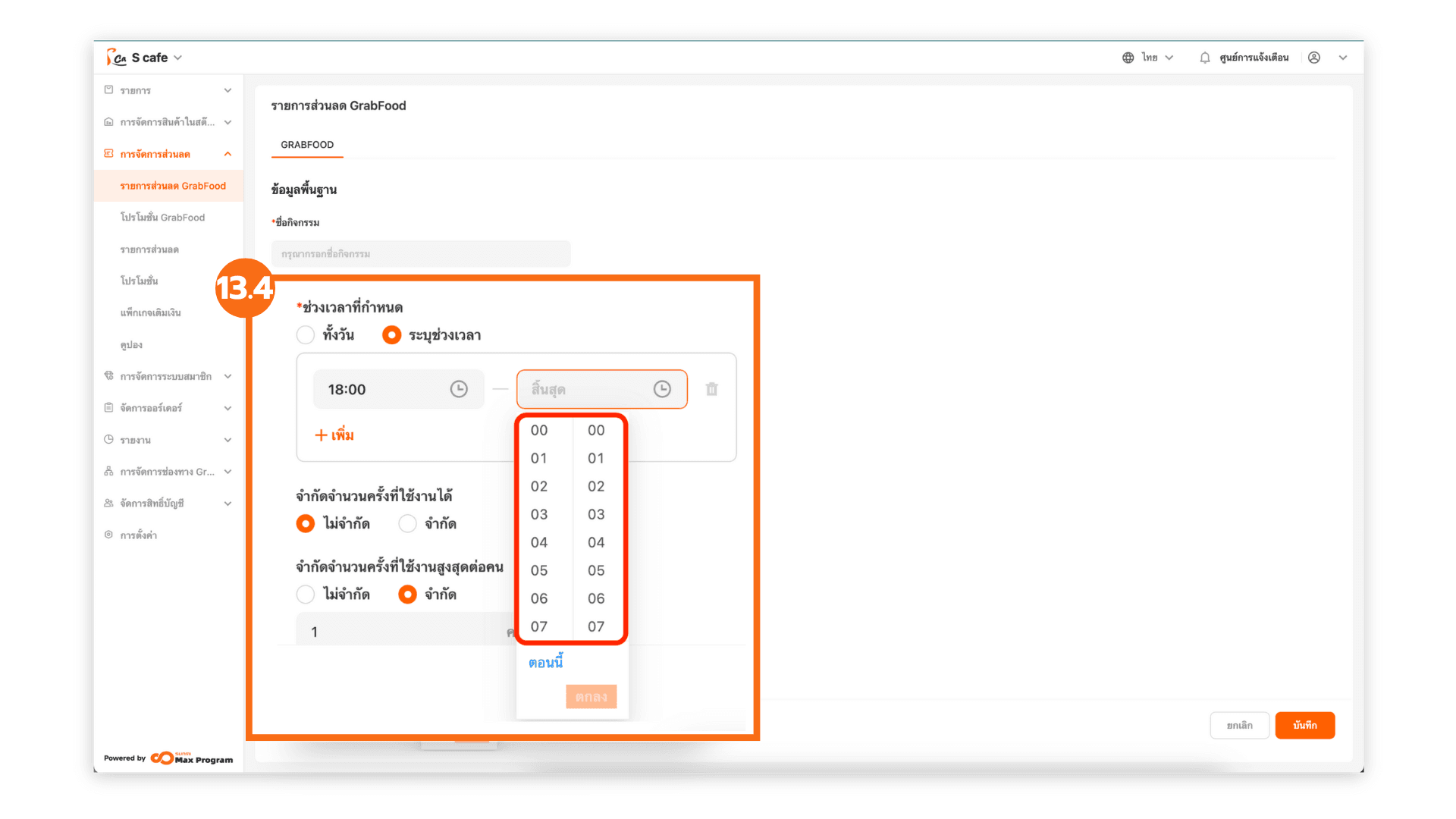
Task: Collapse the การจัดการส่วนลด sidebar section
Action: coord(227,154)
